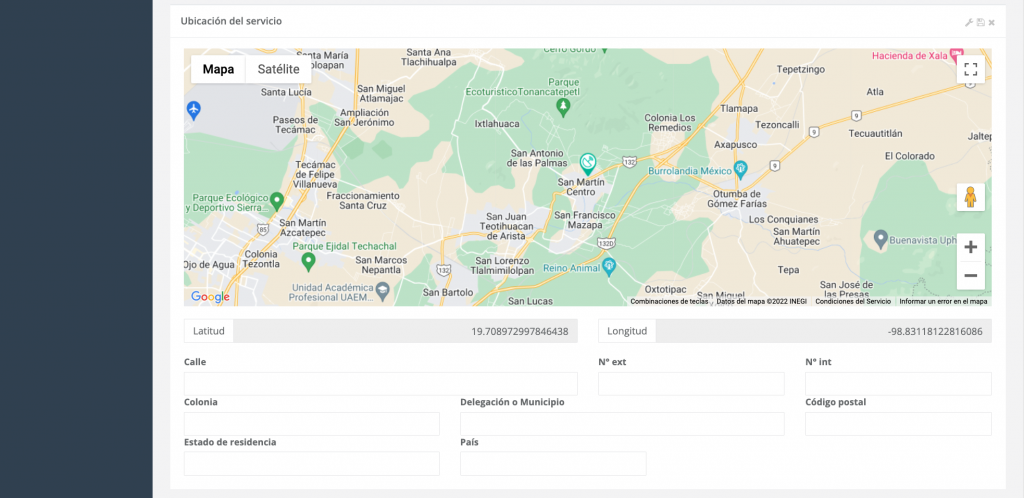
Task: Zoom in on the map
Action: click(970, 247)
